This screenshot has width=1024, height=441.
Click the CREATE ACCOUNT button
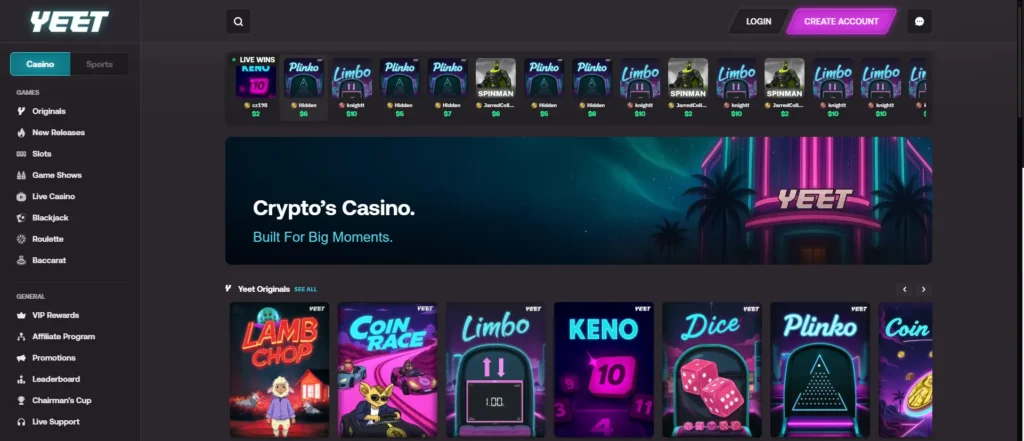[x=841, y=22]
